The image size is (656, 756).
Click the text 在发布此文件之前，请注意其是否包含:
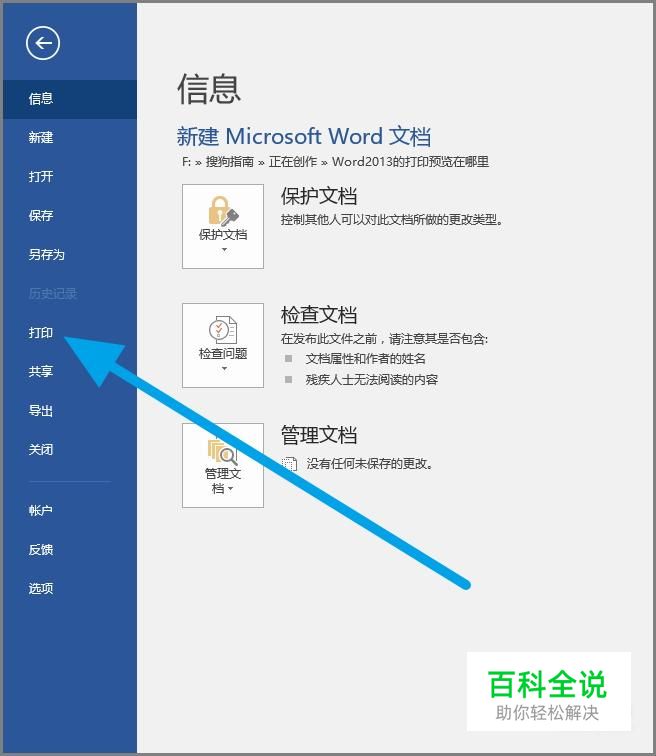click(384, 339)
